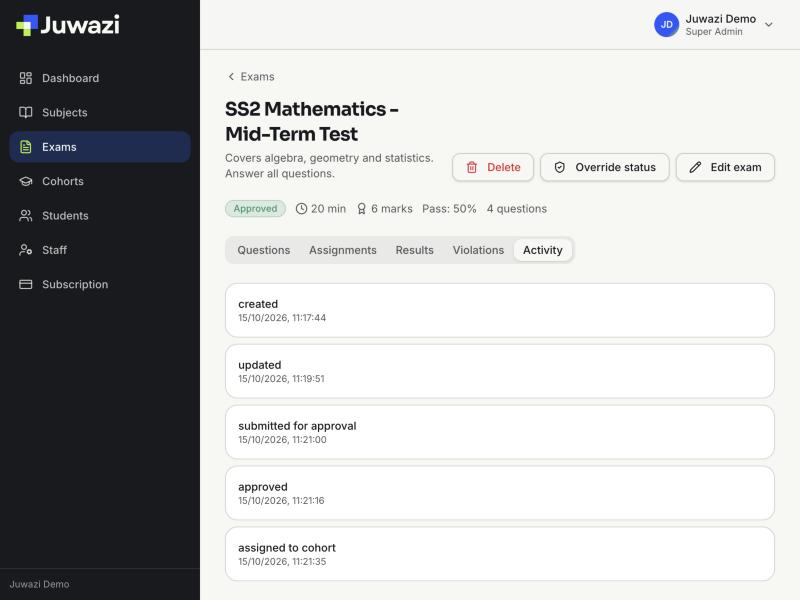Screen dimensions: 800x600
Task: Click the exam description text
Action: tap(329, 166)
